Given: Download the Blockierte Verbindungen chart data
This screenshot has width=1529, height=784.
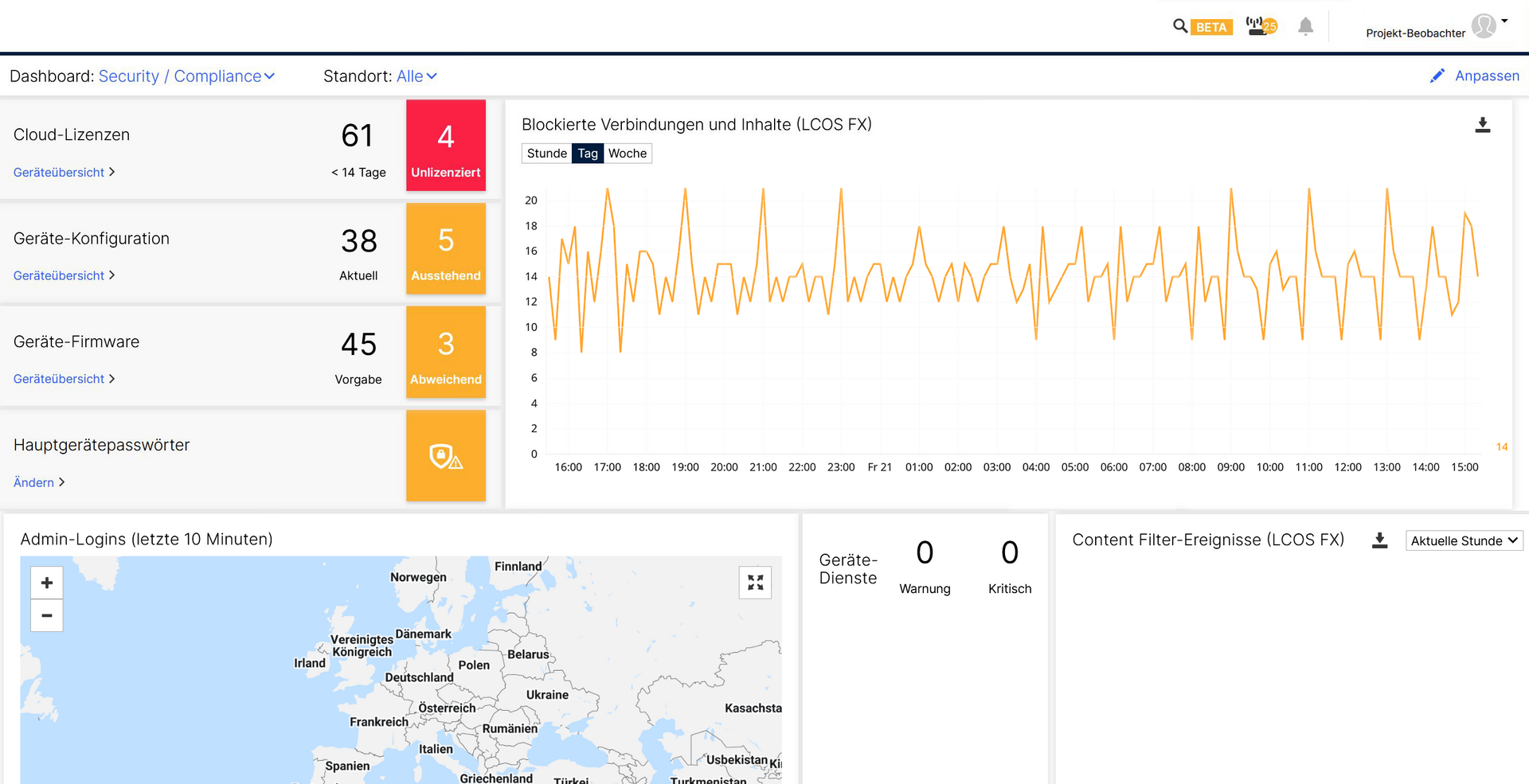Looking at the screenshot, I should [1483, 125].
